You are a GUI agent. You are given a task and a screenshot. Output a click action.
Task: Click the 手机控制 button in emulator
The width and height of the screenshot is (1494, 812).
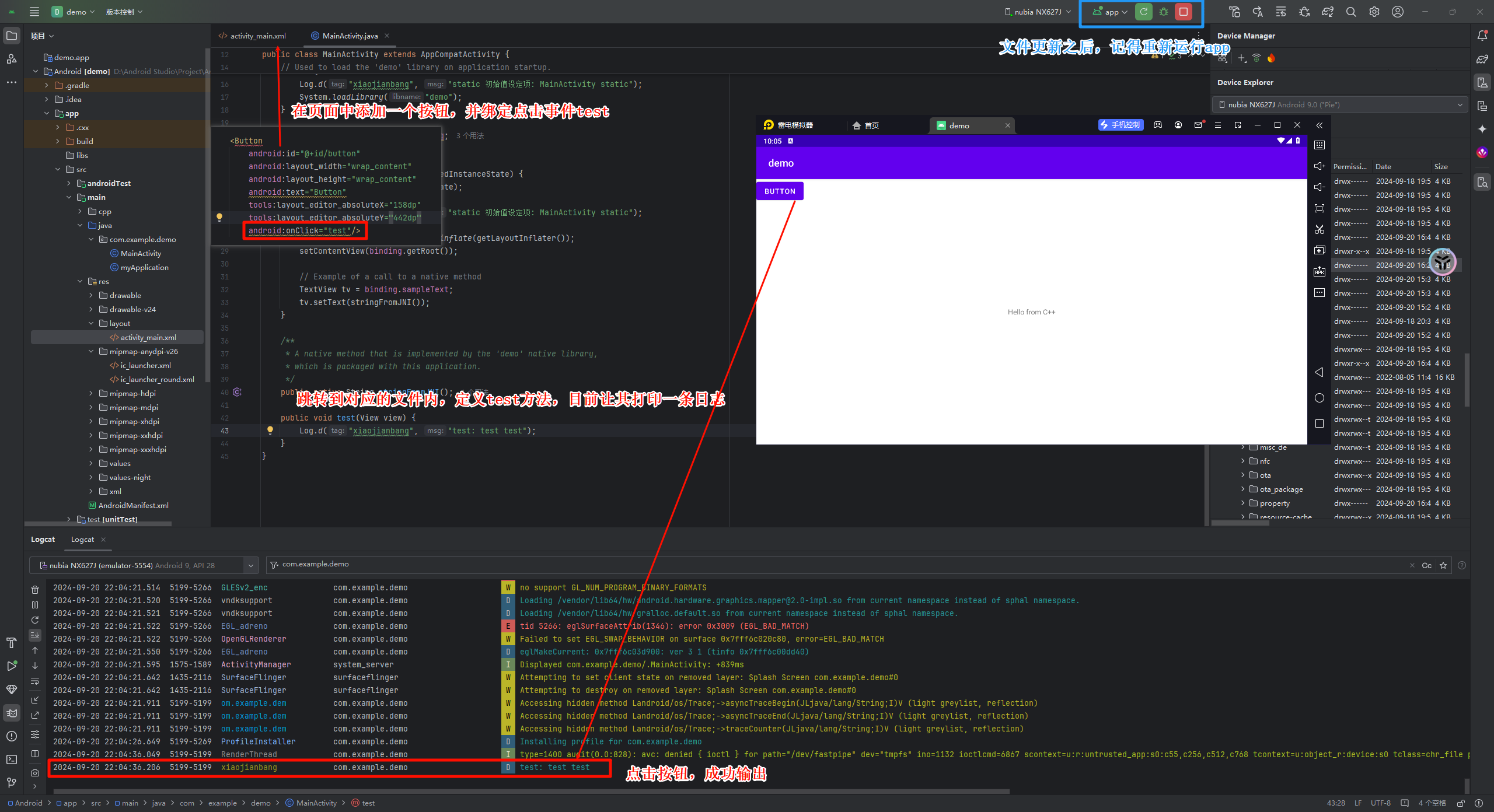1120,125
